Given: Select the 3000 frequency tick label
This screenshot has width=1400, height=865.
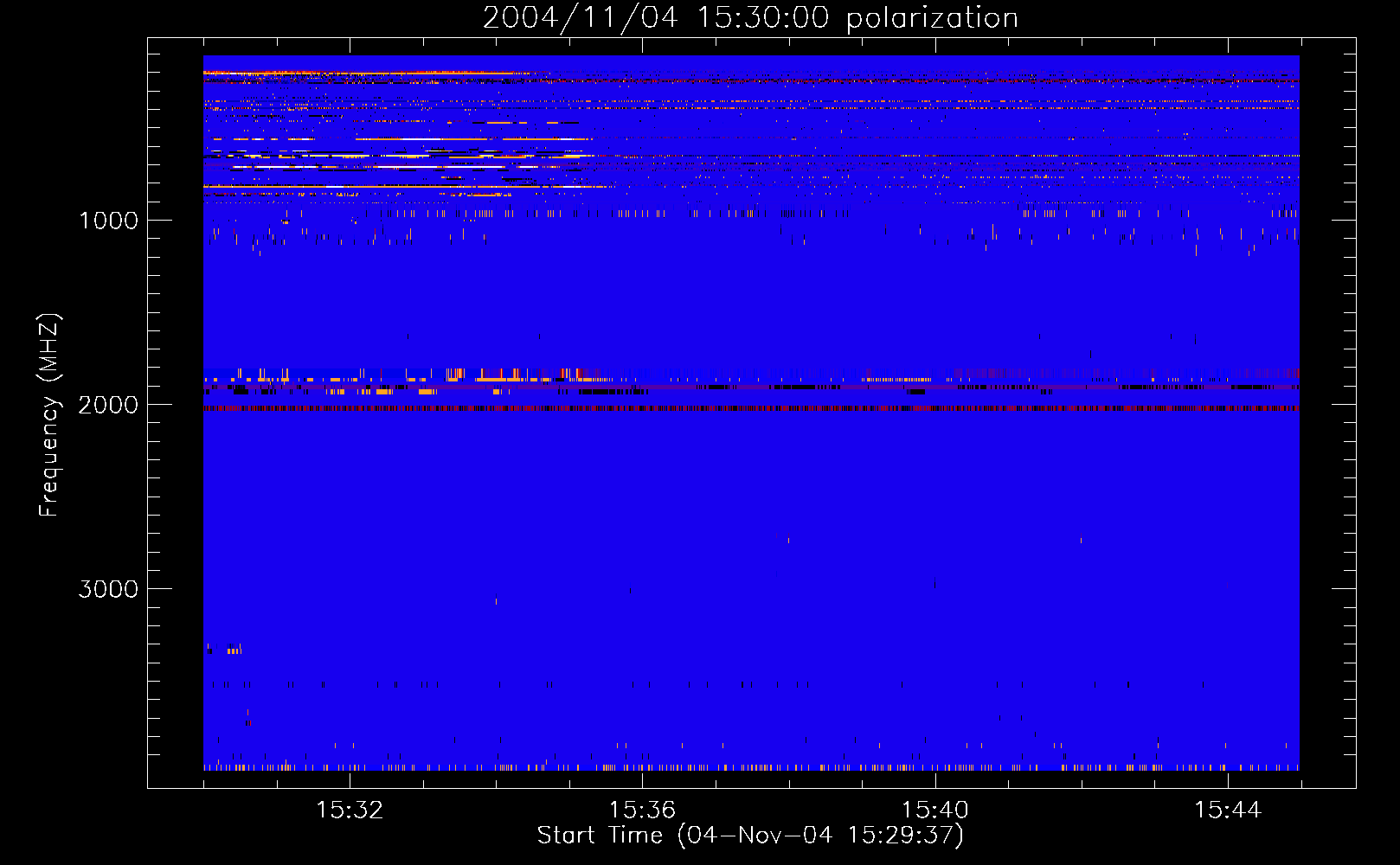Looking at the screenshot, I should pyautogui.click(x=107, y=589).
